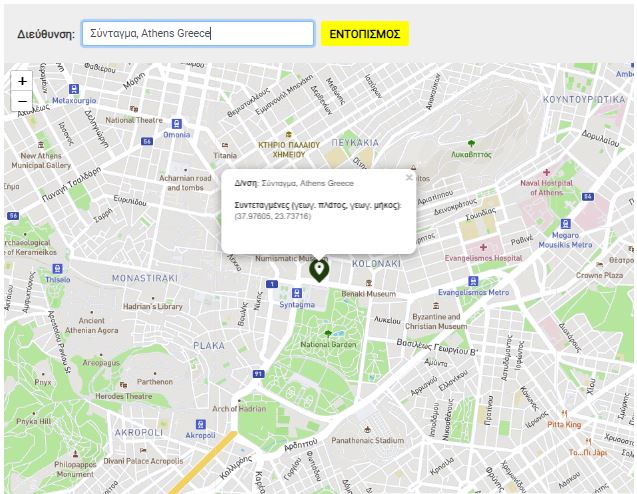637x494 pixels.
Task: Click the Benaki Museum label
Action: (x=366, y=294)
